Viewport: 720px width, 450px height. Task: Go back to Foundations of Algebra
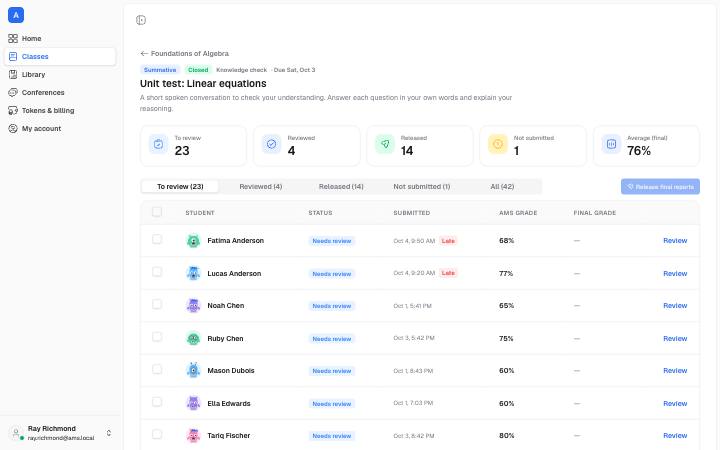185,54
